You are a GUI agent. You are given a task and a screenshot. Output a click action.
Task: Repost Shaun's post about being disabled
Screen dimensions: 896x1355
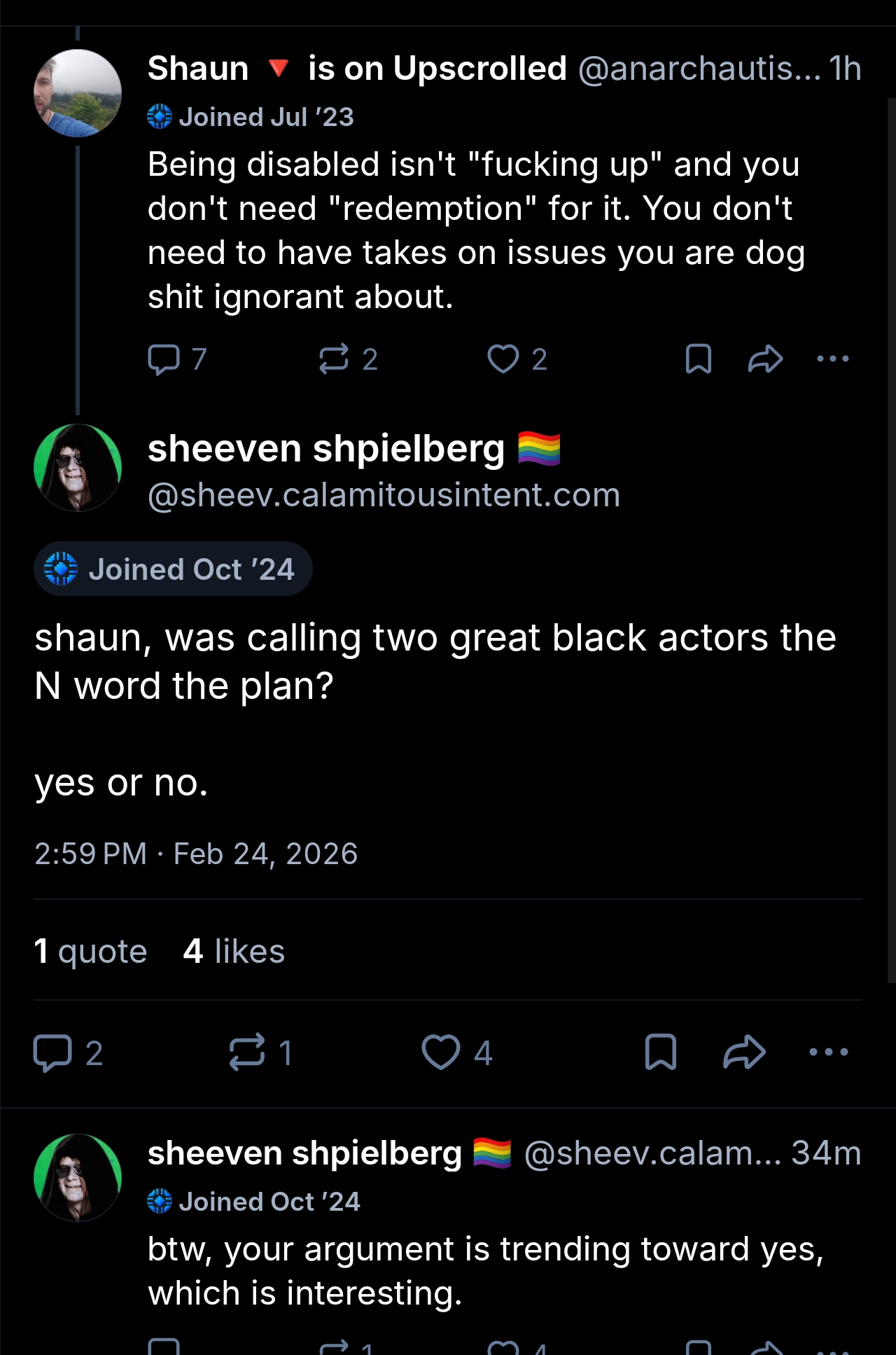tap(333, 359)
